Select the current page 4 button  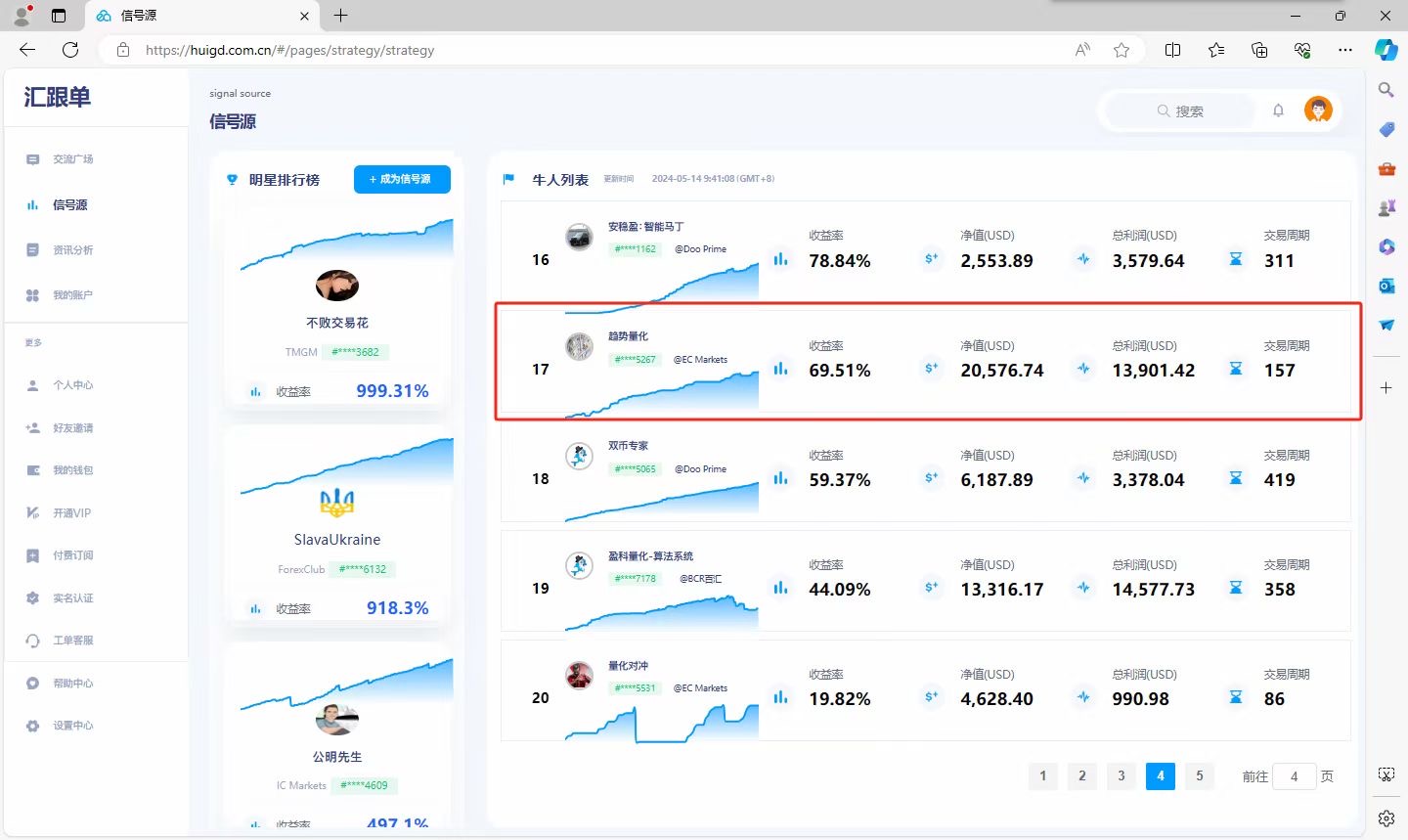pos(1161,776)
